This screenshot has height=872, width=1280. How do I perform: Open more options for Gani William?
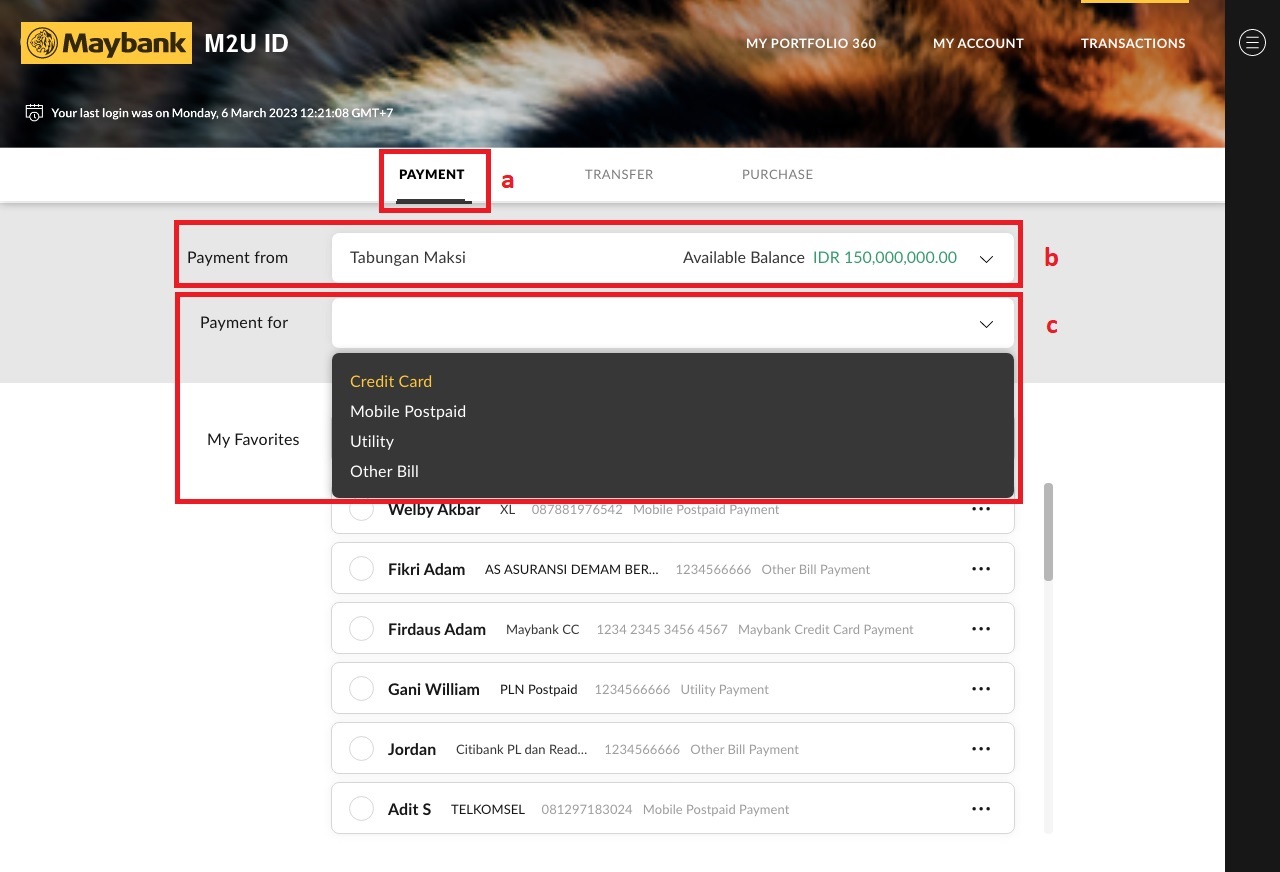click(980, 689)
